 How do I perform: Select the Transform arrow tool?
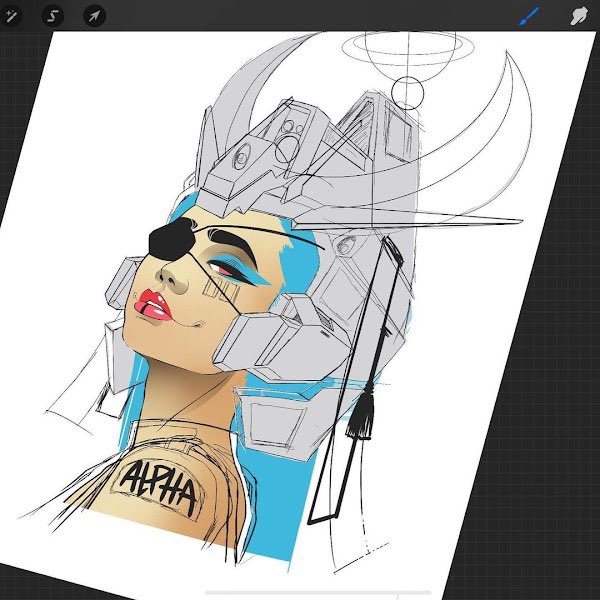95,16
